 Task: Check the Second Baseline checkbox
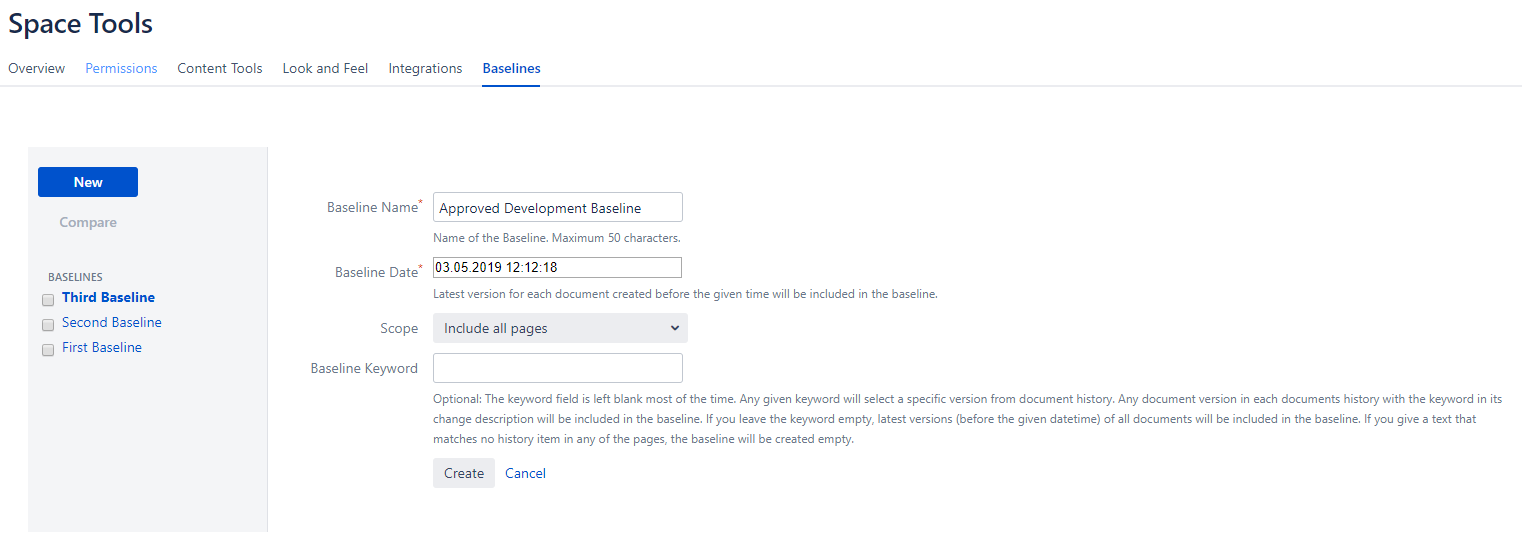pyautogui.click(x=48, y=325)
